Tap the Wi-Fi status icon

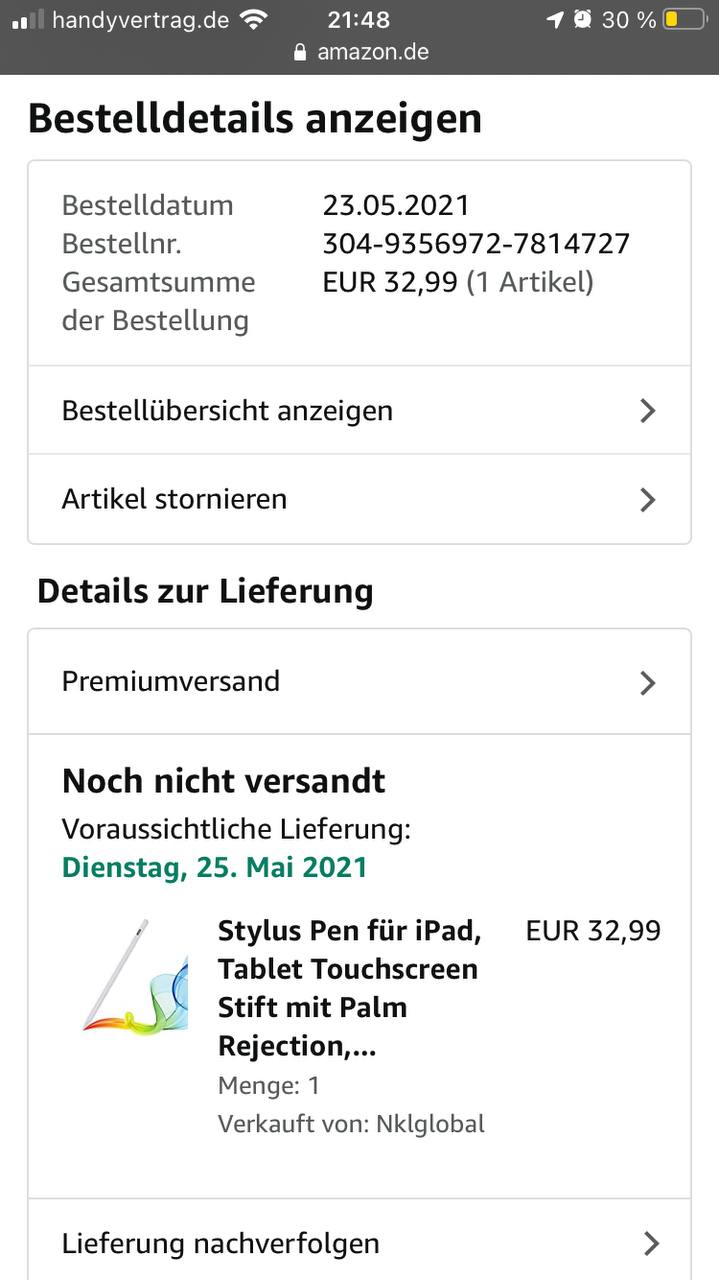click(255, 20)
